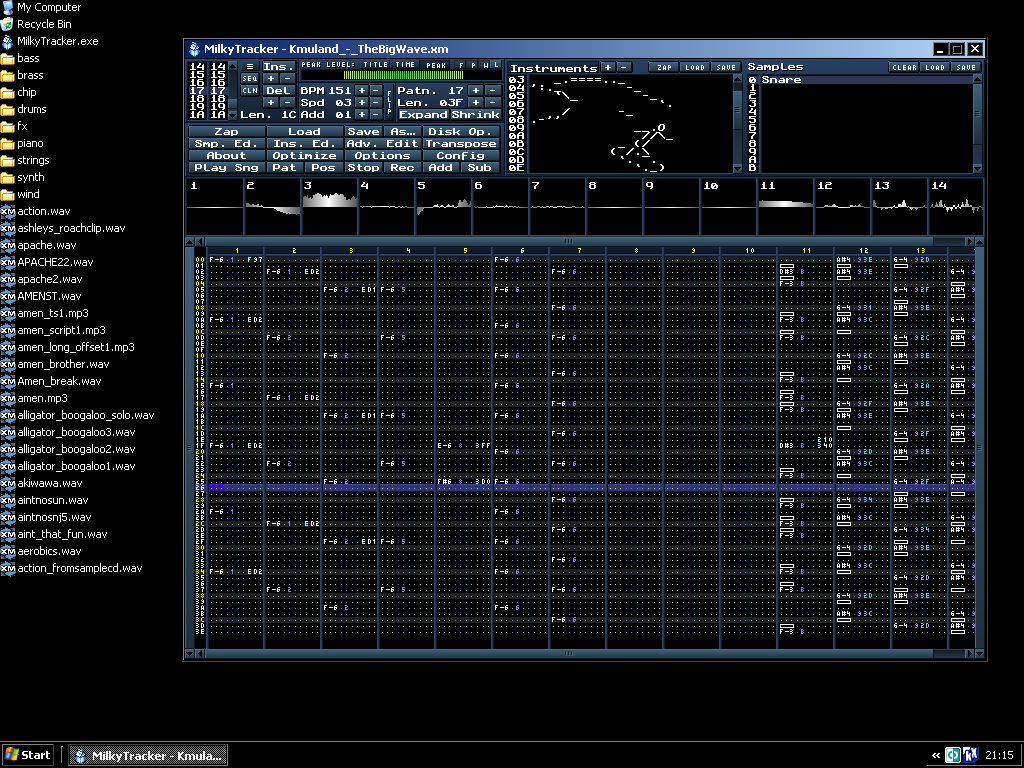1024x768 pixels.
Task: Open Adv. Edit panel
Action: click(383, 144)
